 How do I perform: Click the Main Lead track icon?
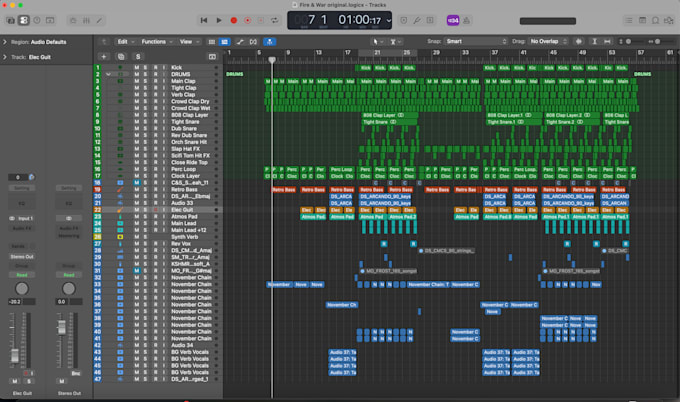coord(120,223)
